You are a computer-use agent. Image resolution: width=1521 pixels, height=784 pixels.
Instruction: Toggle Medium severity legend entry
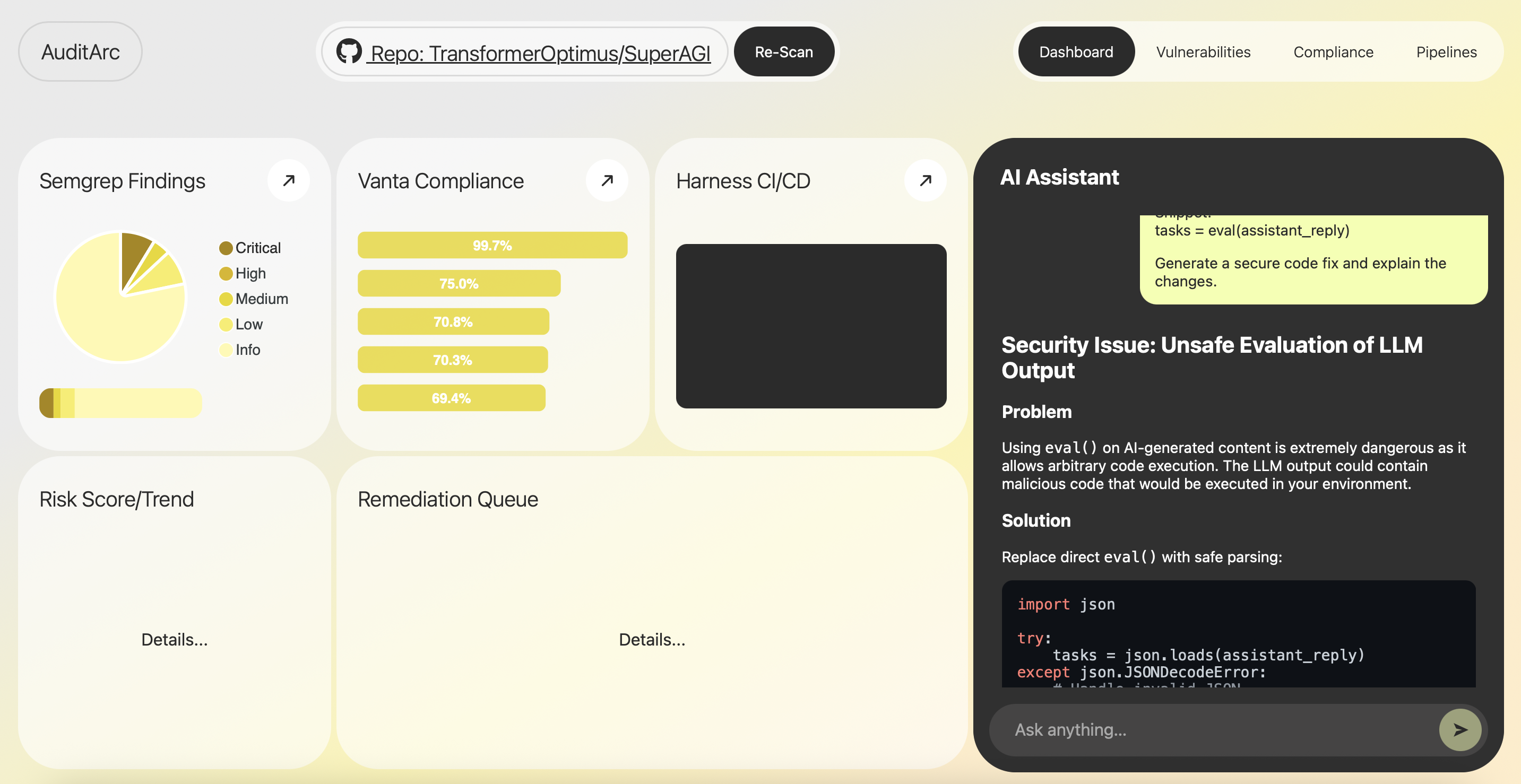pyautogui.click(x=261, y=299)
